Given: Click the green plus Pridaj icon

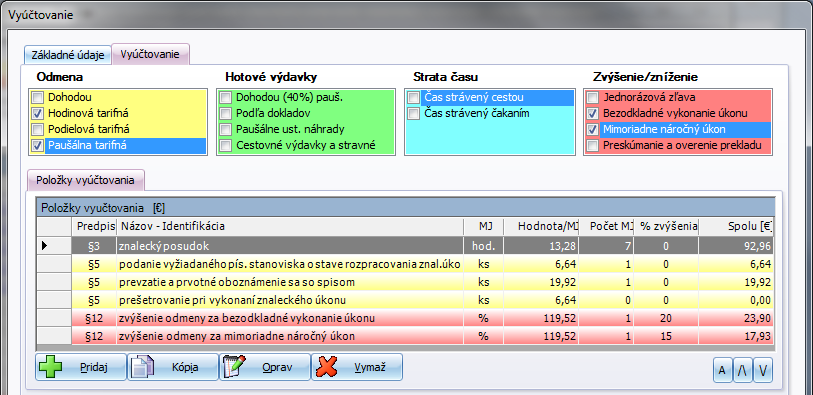Looking at the screenshot, I should click(51, 368).
